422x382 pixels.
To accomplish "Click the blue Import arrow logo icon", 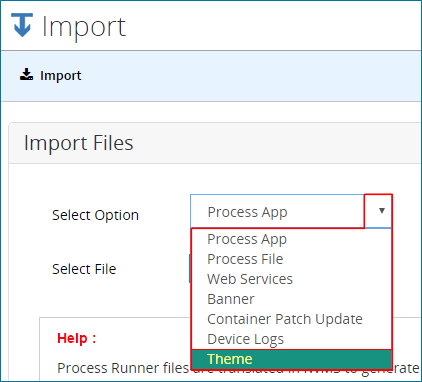I will pos(22,25).
